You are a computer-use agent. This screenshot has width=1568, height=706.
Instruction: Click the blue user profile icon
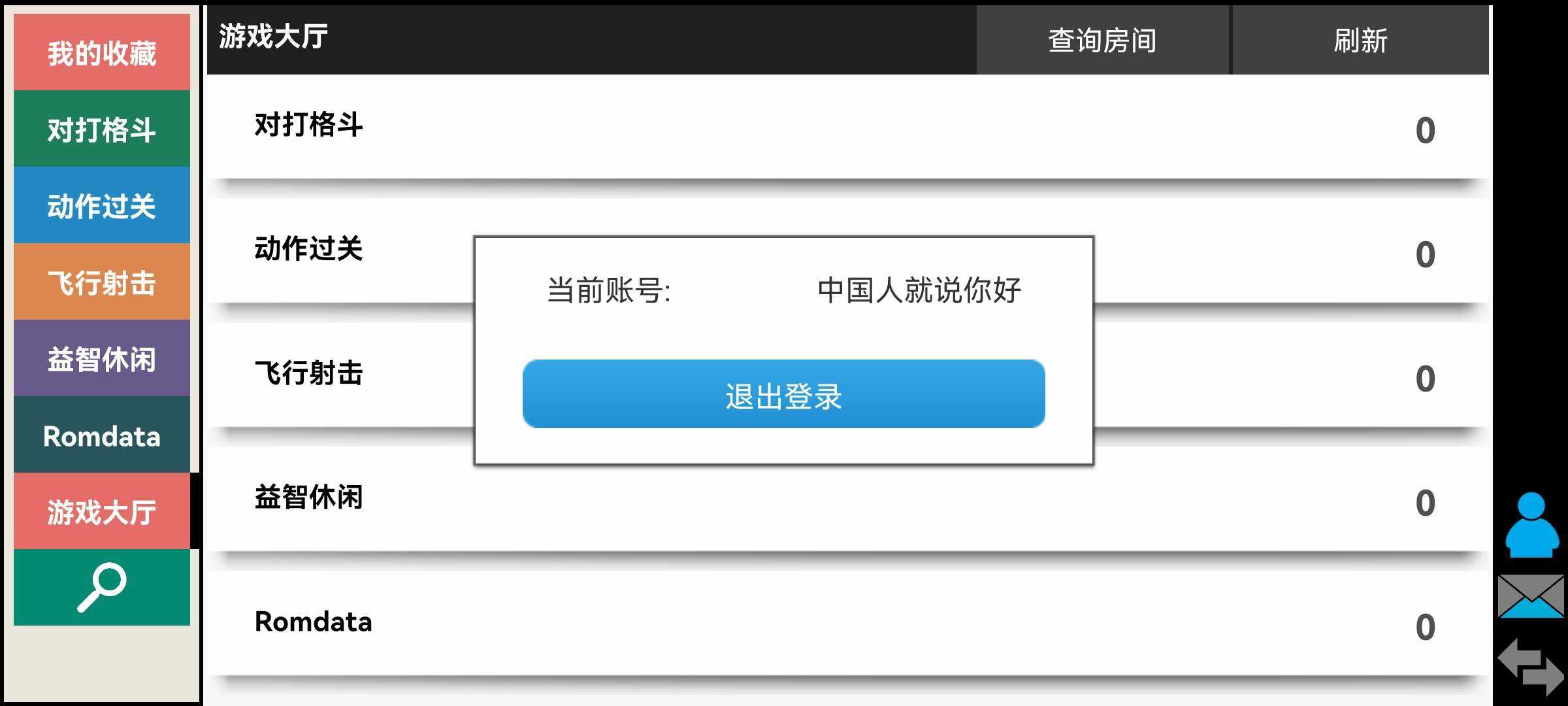coord(1531,525)
